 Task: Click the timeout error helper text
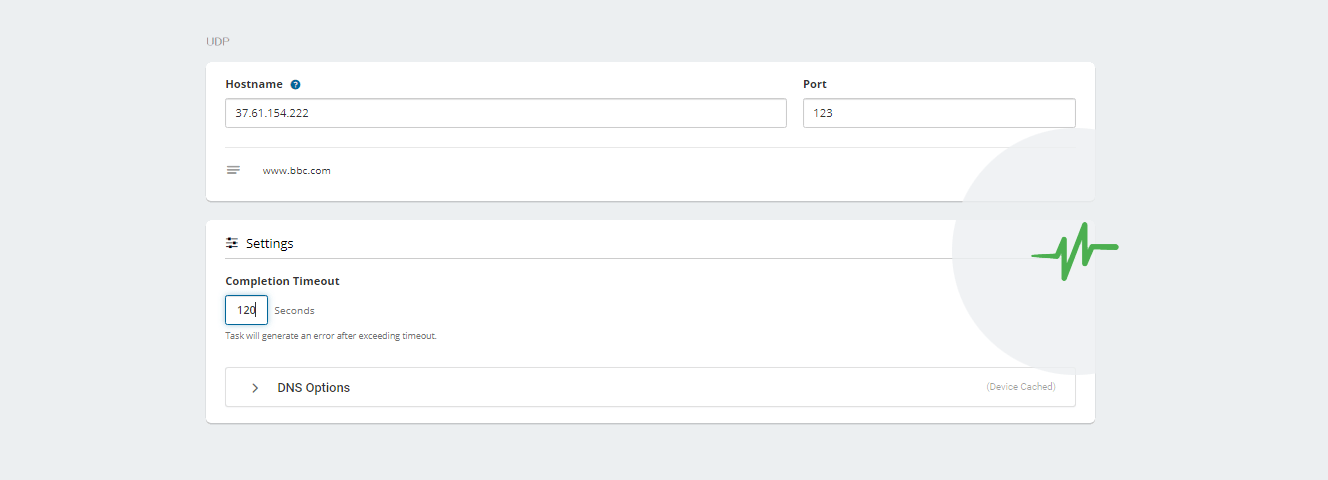coord(331,336)
